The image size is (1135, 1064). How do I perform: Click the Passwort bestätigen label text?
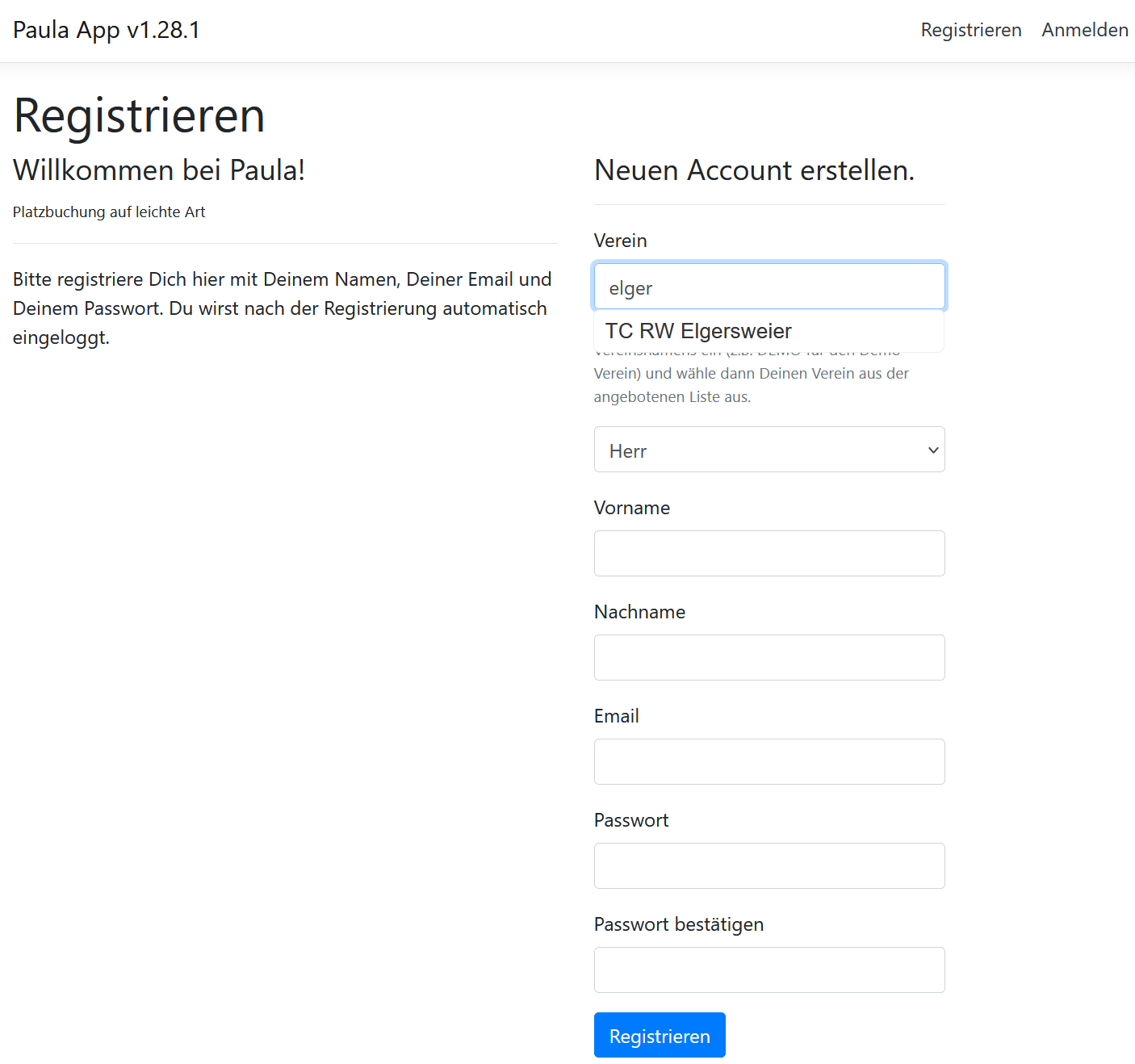pyautogui.click(x=678, y=924)
